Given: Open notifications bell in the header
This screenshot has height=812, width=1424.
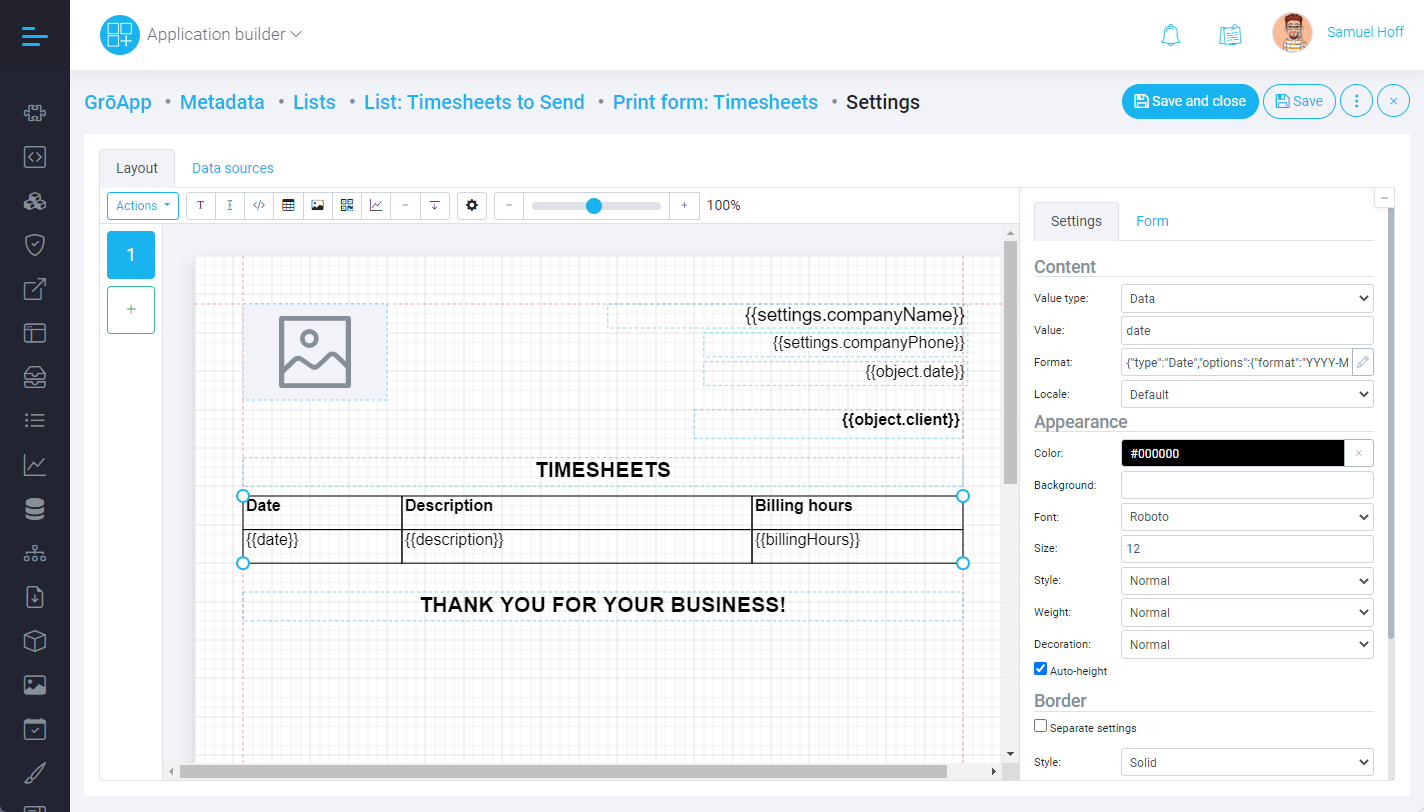Looking at the screenshot, I should (1170, 34).
